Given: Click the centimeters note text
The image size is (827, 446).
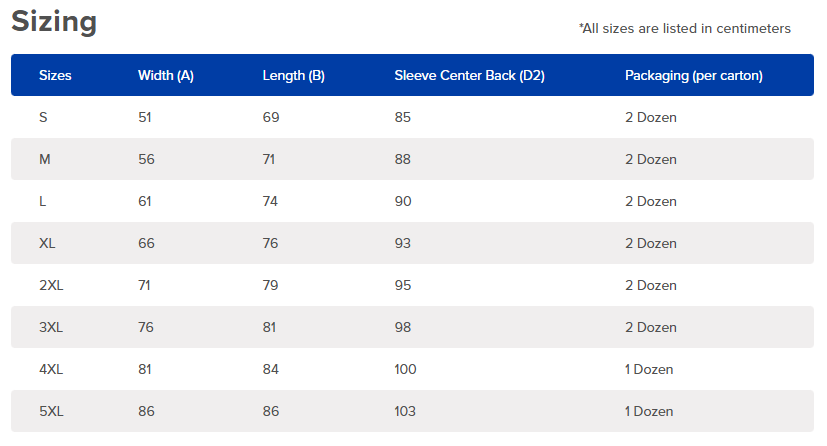Looking at the screenshot, I should click(x=685, y=28).
